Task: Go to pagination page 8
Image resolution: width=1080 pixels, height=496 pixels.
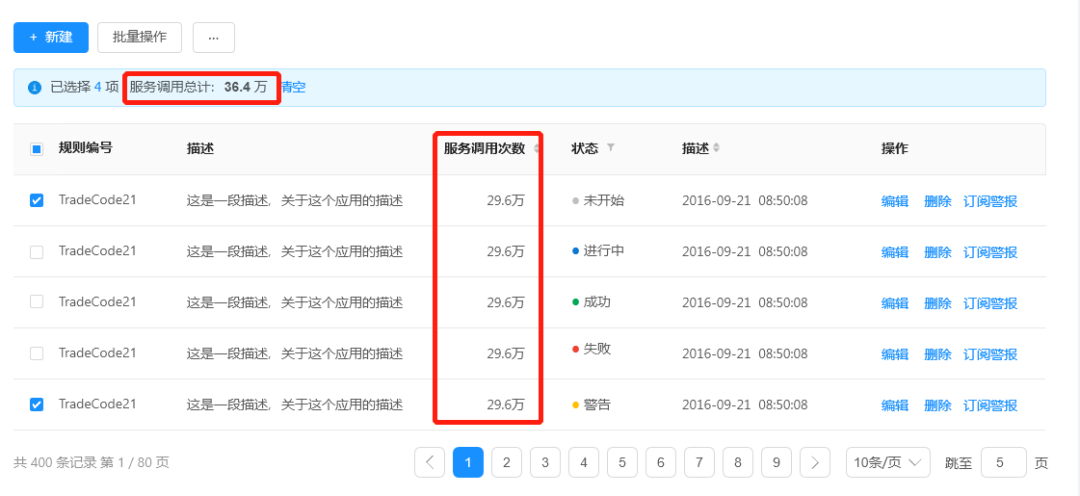Action: click(x=738, y=462)
